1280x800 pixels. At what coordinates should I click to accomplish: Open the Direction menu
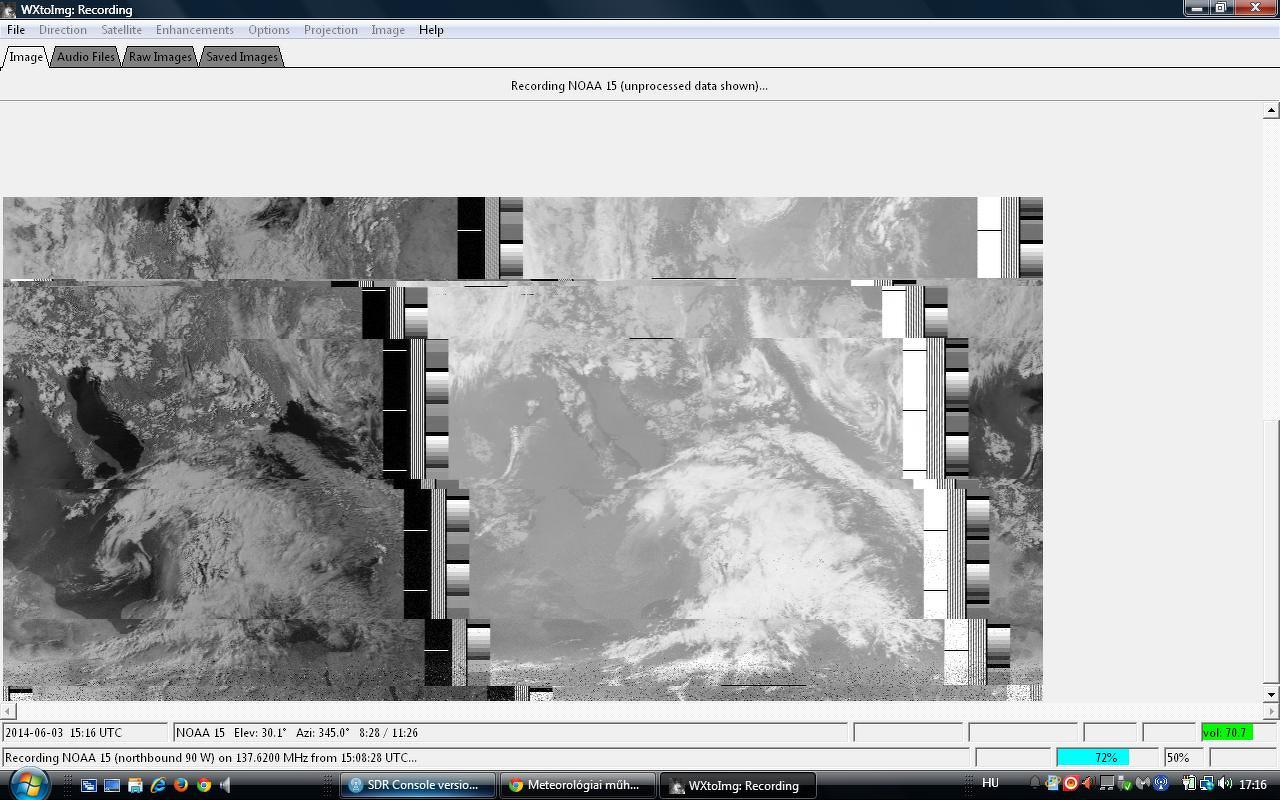pos(63,30)
